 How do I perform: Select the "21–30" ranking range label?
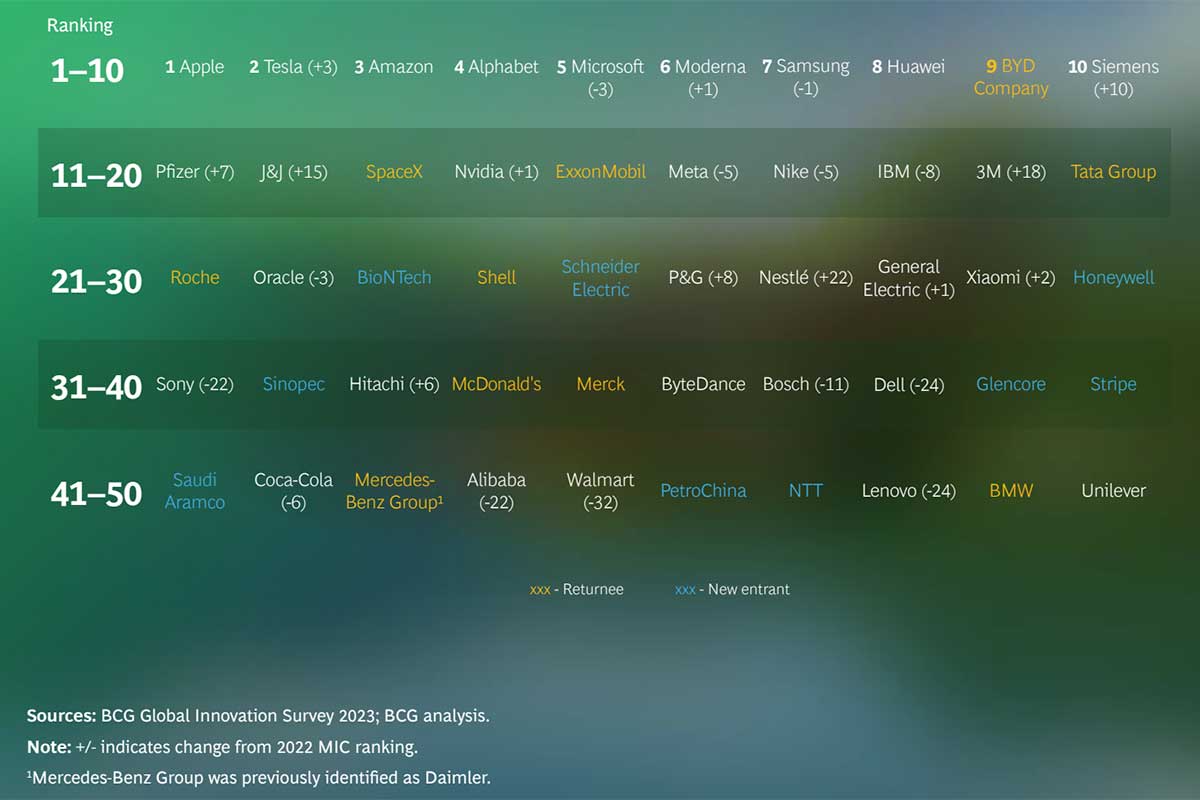click(96, 281)
